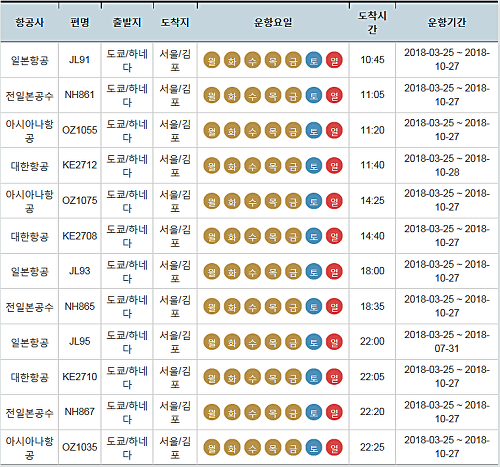Click the 화 day icon in the NH861 row
The width and height of the screenshot is (500, 467).
coord(232,95)
